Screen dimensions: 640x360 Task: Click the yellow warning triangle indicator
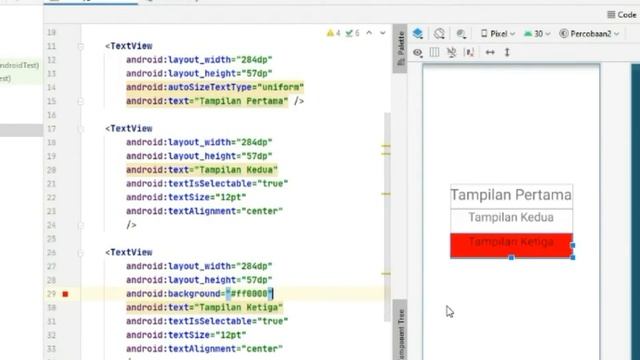333,33
